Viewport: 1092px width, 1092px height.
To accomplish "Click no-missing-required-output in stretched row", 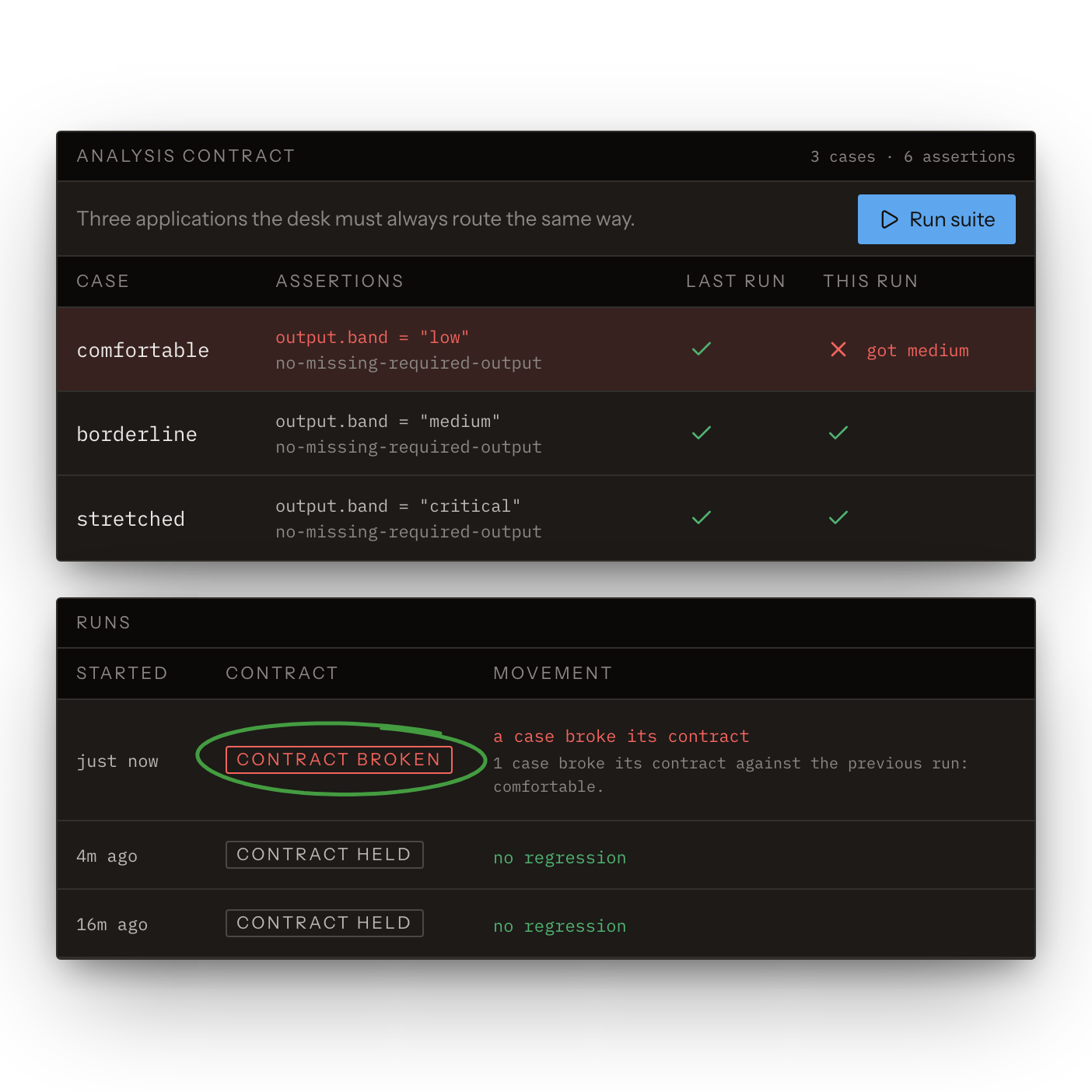I will [408, 532].
